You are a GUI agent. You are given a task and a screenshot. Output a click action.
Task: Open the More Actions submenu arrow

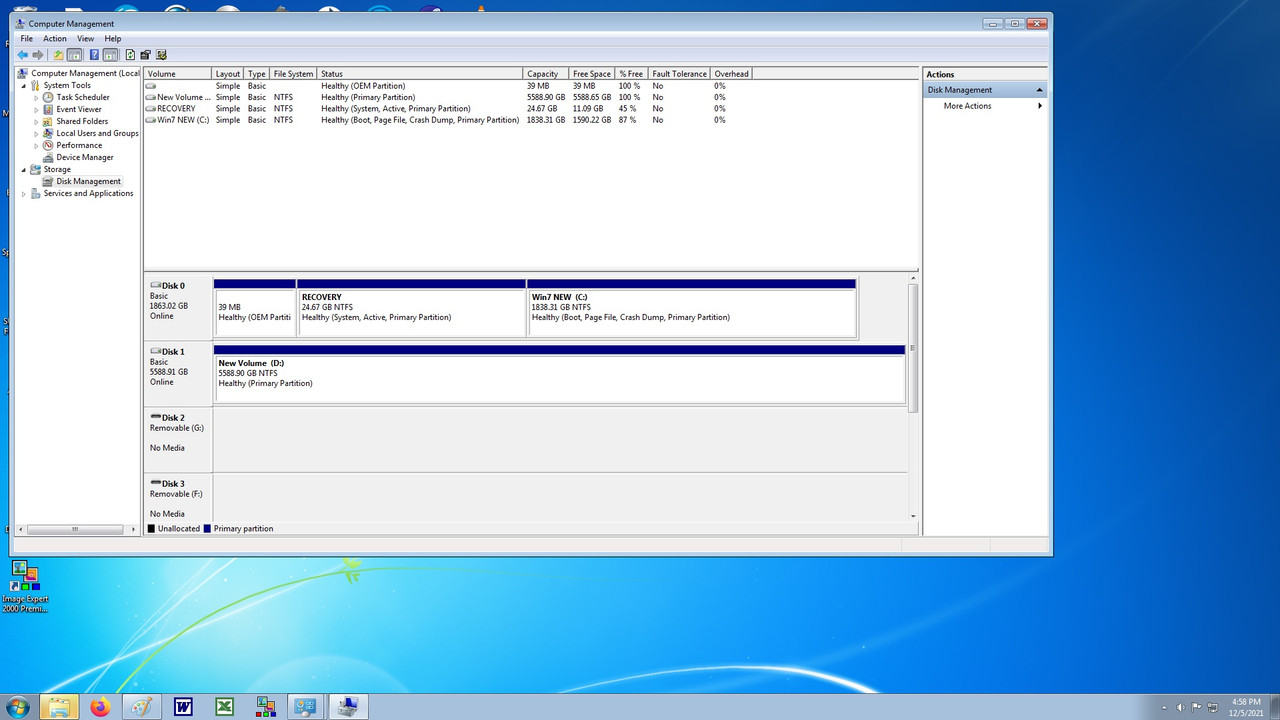point(1040,106)
